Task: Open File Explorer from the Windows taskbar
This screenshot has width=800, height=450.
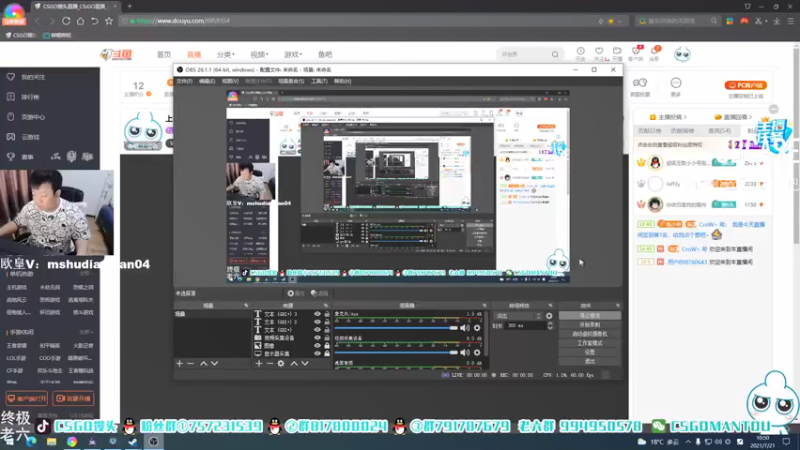Action: click(x=52, y=442)
